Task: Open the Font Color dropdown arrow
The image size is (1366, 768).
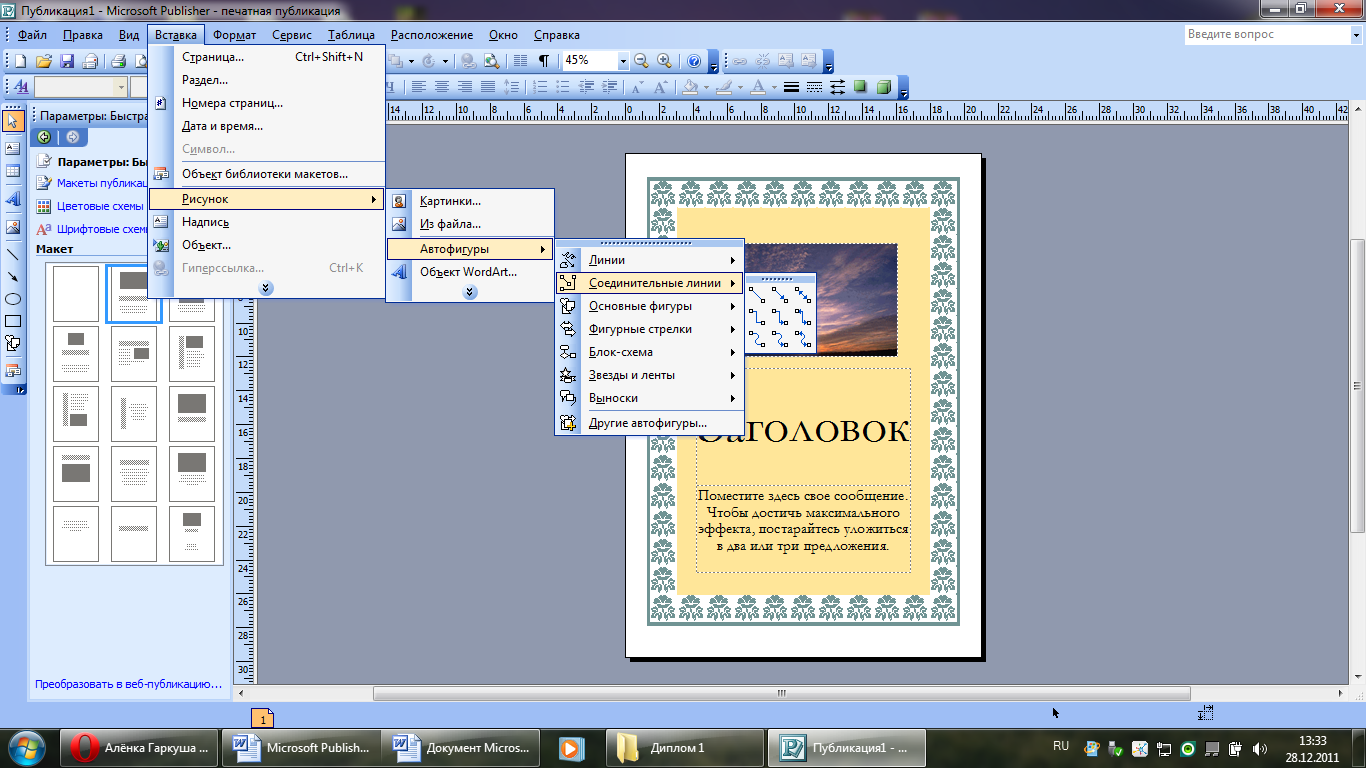Action: point(774,87)
